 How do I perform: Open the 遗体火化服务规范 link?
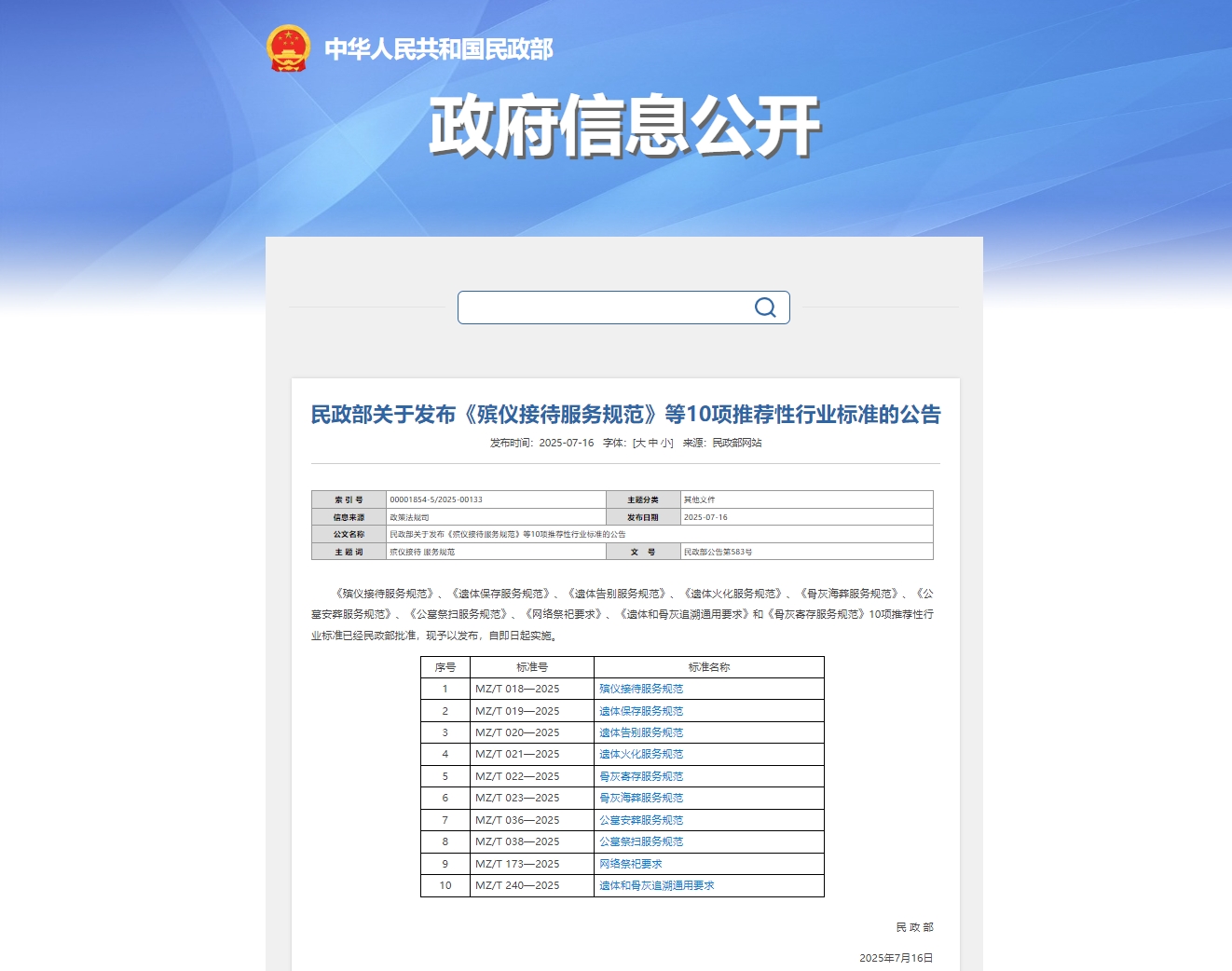[641, 754]
